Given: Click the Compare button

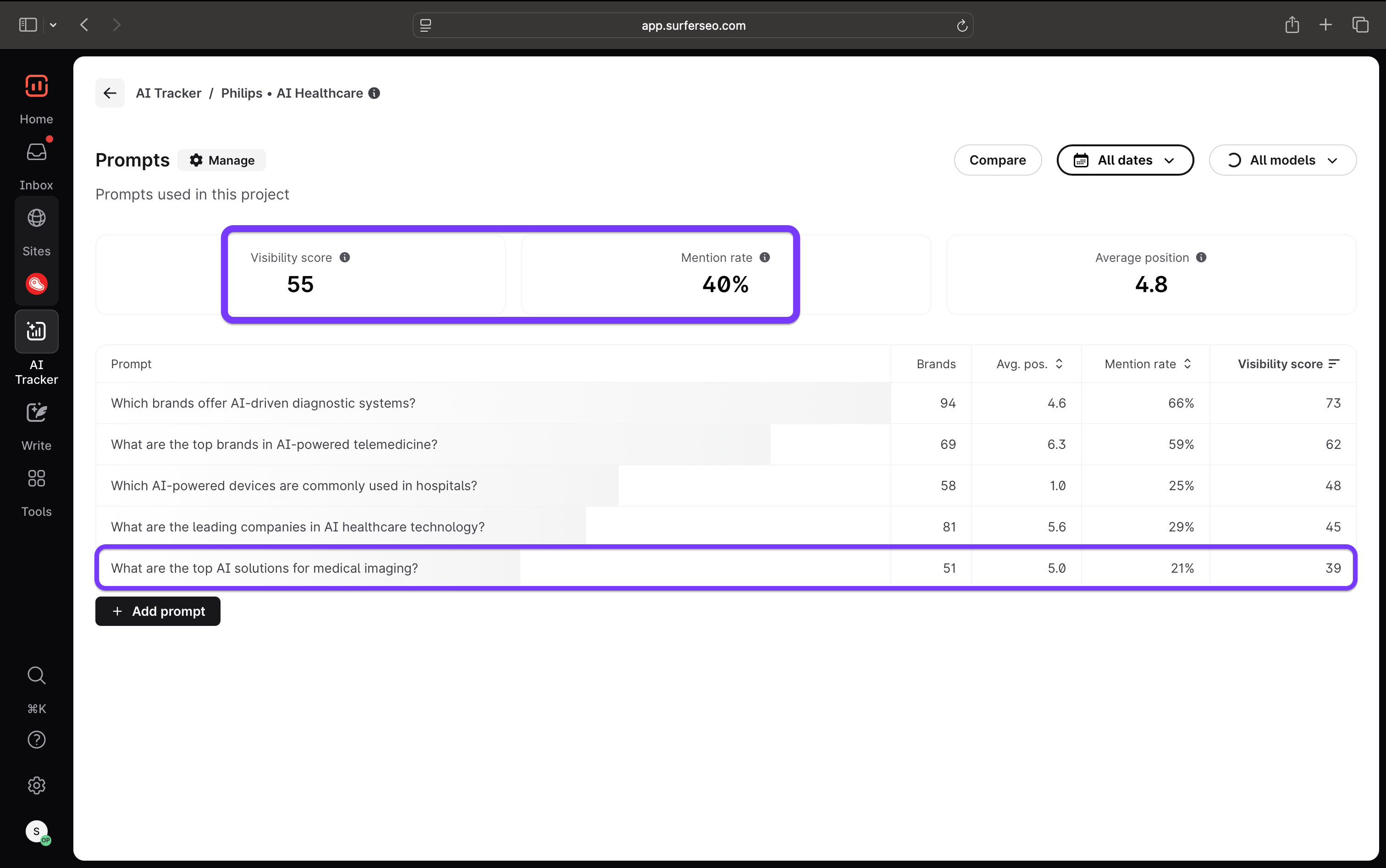Looking at the screenshot, I should pos(997,160).
